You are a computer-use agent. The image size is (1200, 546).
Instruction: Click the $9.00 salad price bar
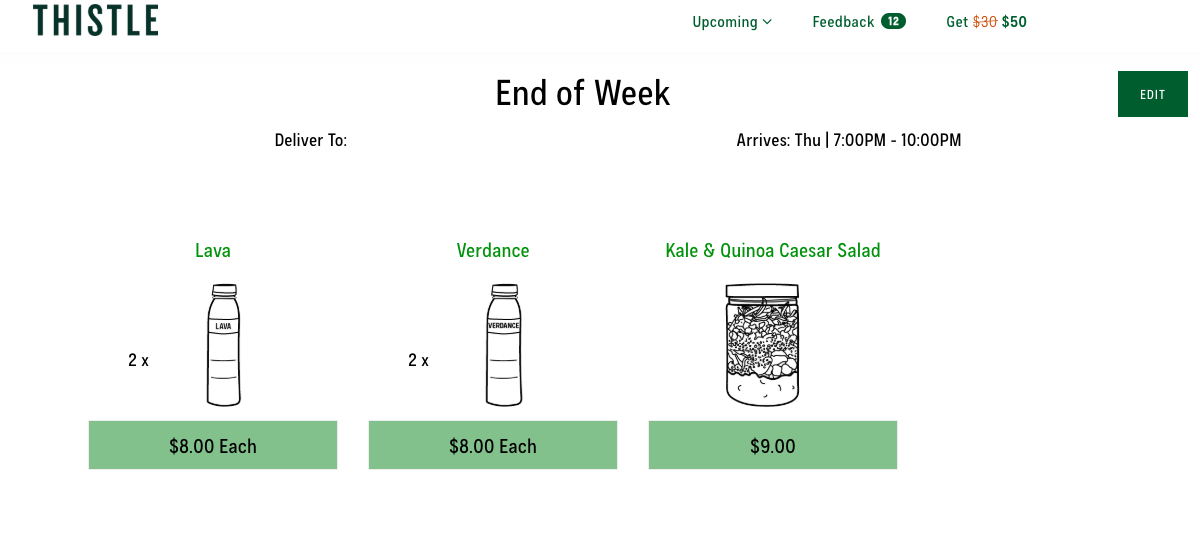[773, 445]
